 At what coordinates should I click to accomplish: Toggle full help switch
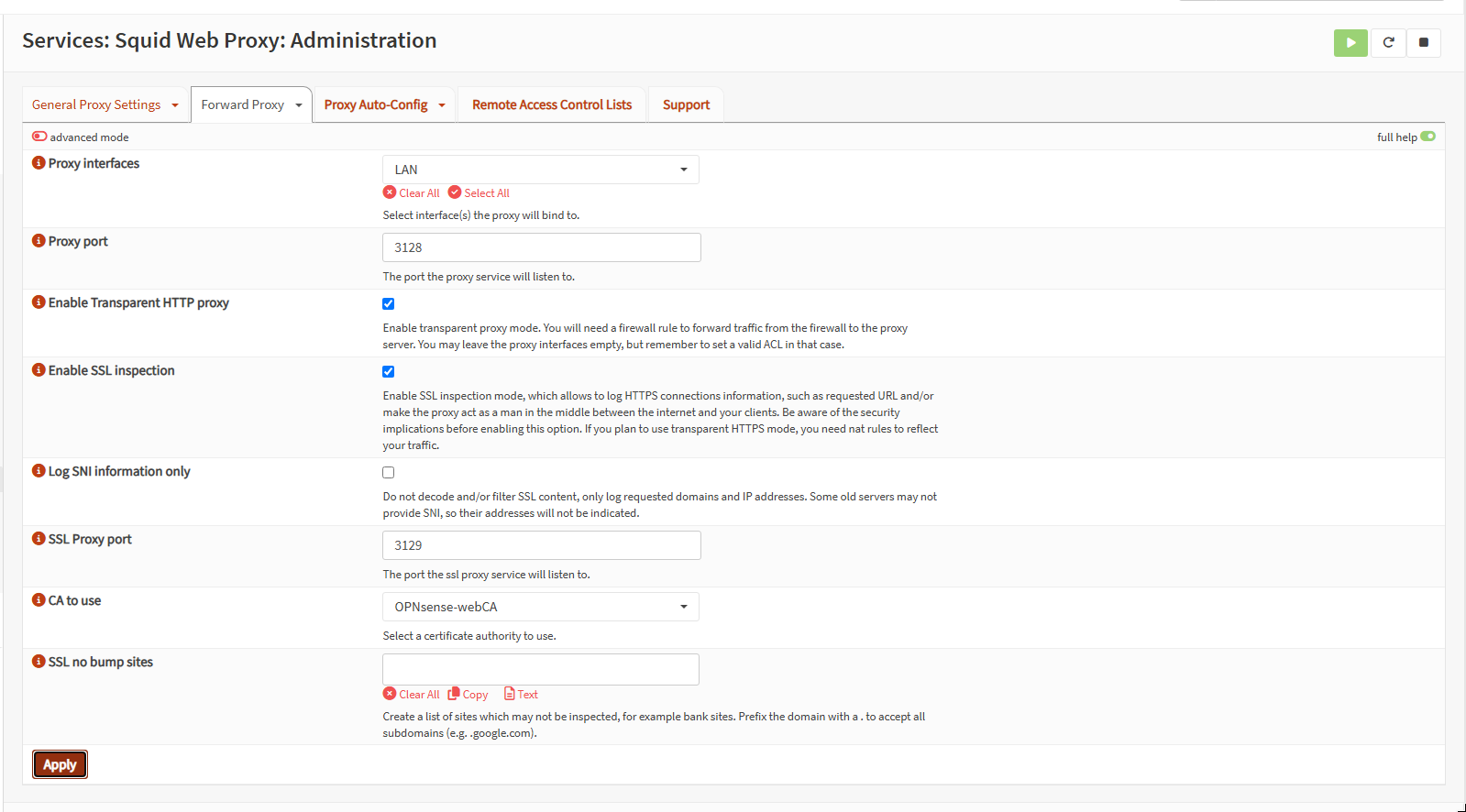[1427, 137]
